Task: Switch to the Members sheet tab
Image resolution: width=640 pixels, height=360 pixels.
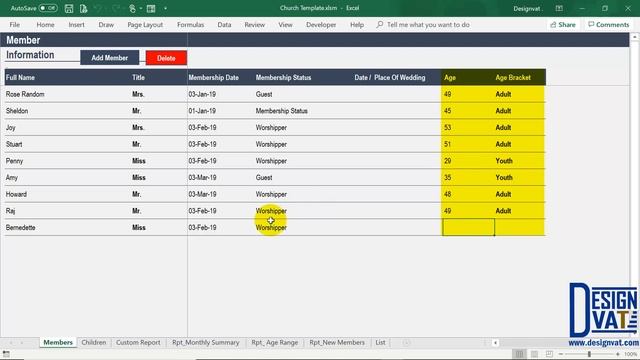Action: point(58,342)
